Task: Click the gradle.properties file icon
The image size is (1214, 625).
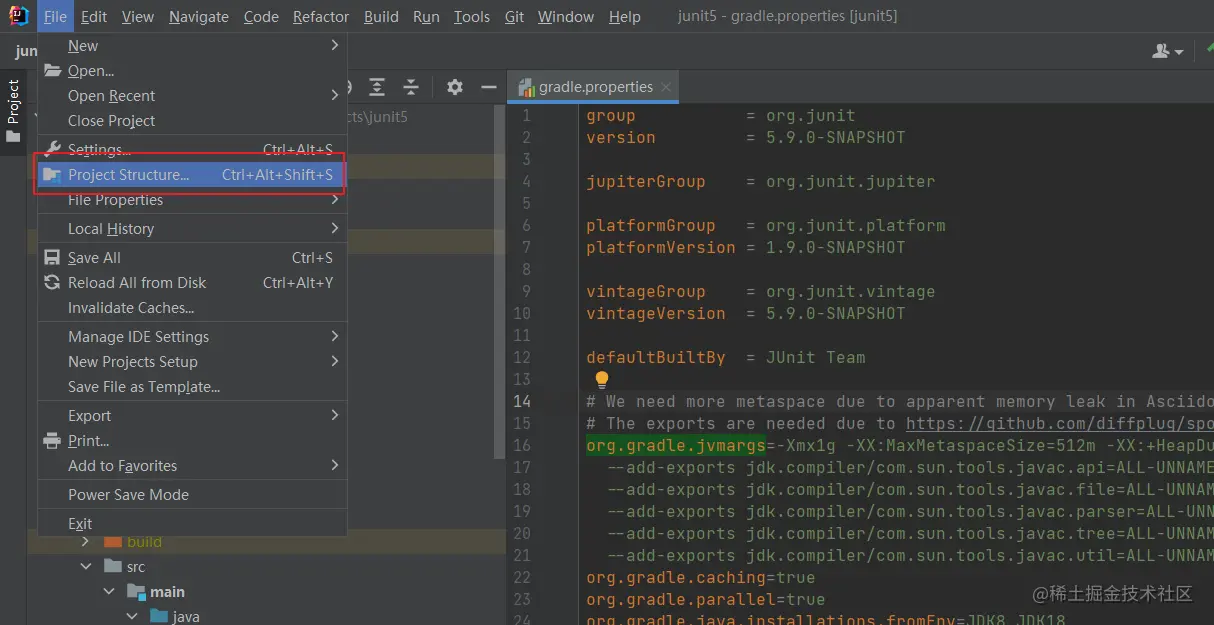Action: [x=526, y=87]
